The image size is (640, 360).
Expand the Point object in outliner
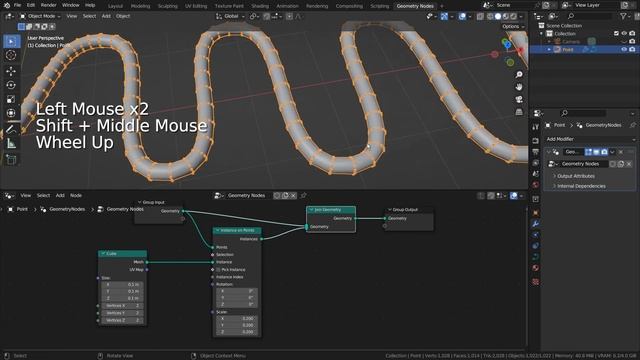[x=549, y=49]
